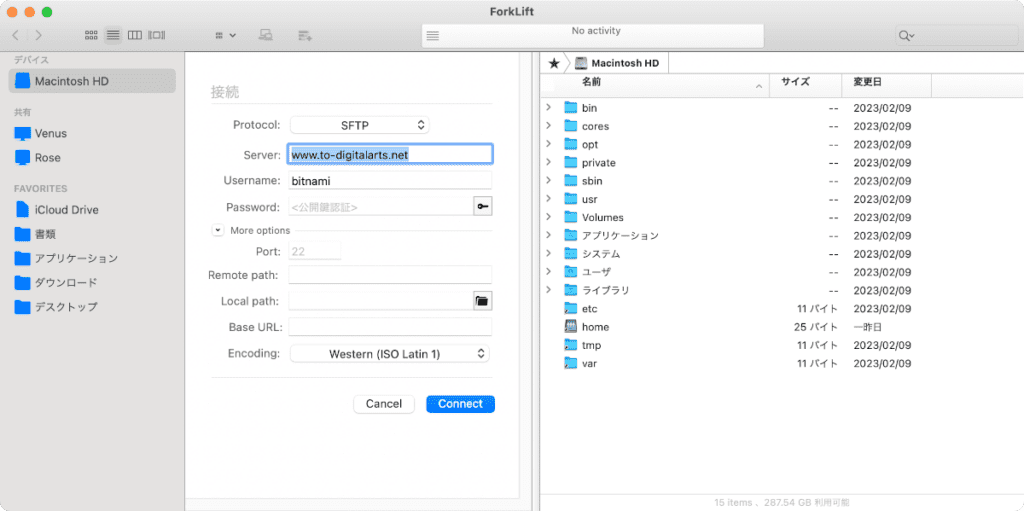Screen dimensions: 1024x511
Task: Click the Username field
Action: coord(390,180)
